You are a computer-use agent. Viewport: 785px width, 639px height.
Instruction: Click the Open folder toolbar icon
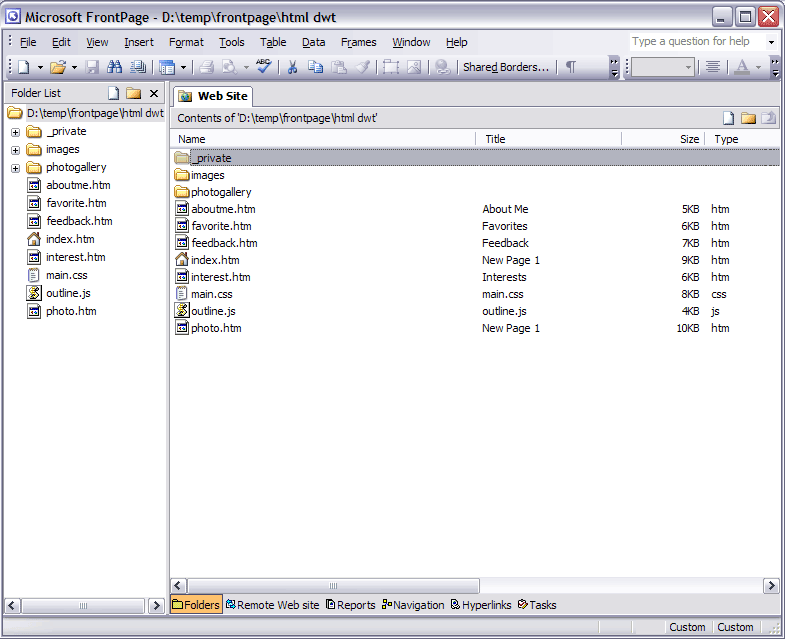pyautogui.click(x=58, y=67)
